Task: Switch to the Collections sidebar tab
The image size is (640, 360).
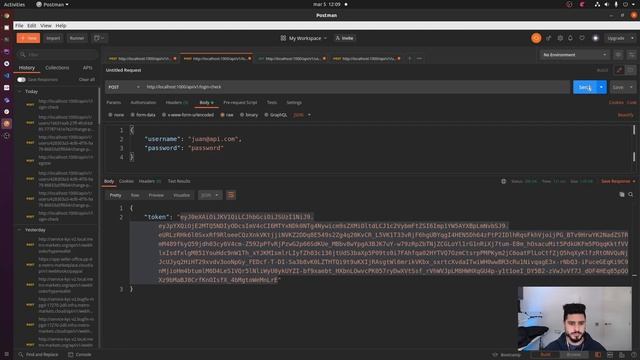Action: tap(57, 68)
